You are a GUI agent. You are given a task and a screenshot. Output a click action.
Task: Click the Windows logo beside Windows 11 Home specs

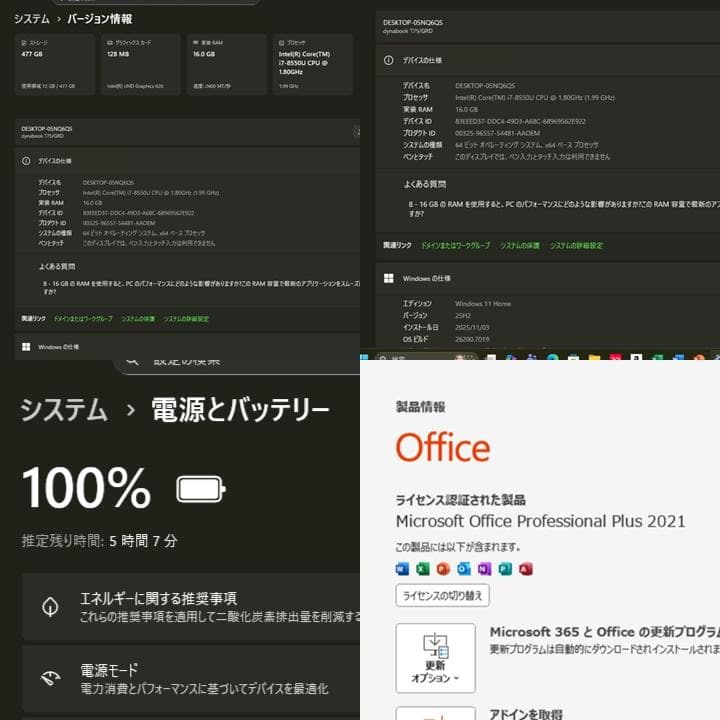click(x=388, y=278)
